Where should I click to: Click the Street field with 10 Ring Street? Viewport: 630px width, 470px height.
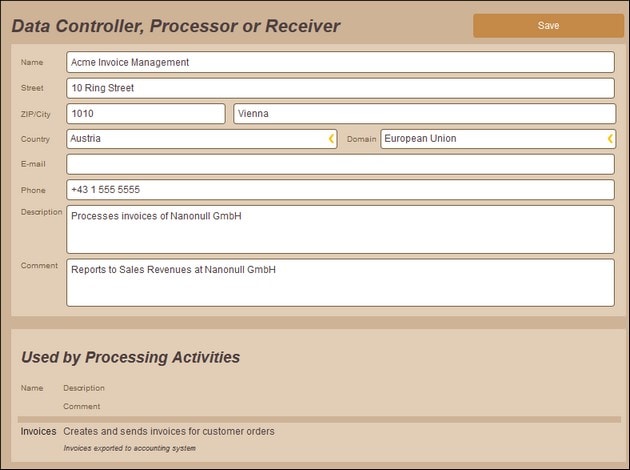pyautogui.click(x=340, y=88)
